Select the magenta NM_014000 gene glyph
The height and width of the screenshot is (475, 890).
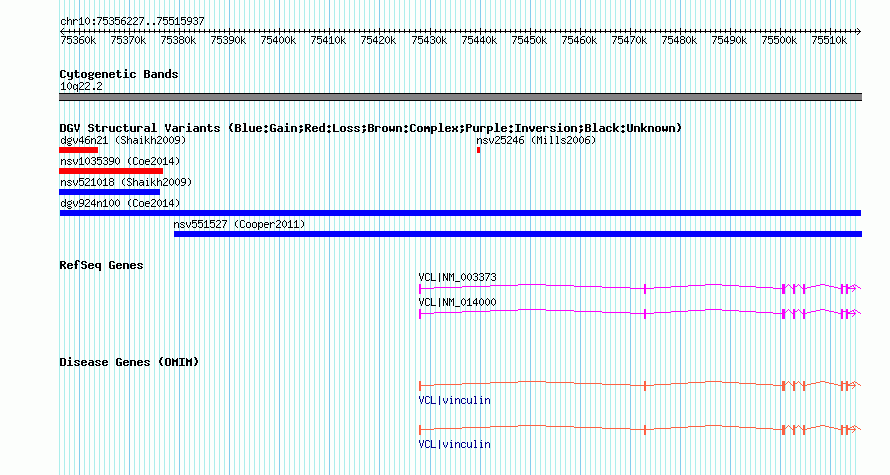pos(640,314)
